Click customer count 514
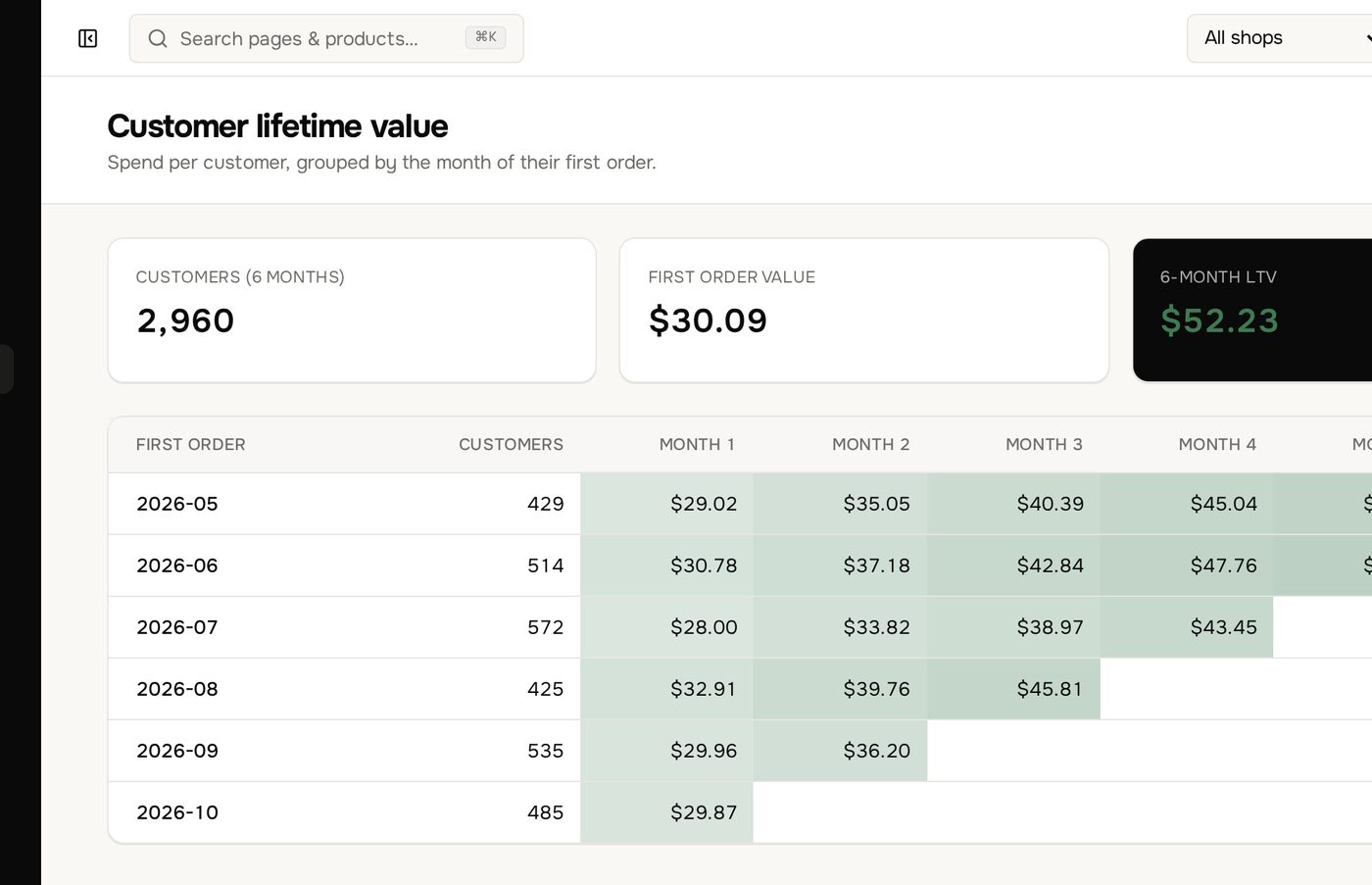 coord(545,565)
